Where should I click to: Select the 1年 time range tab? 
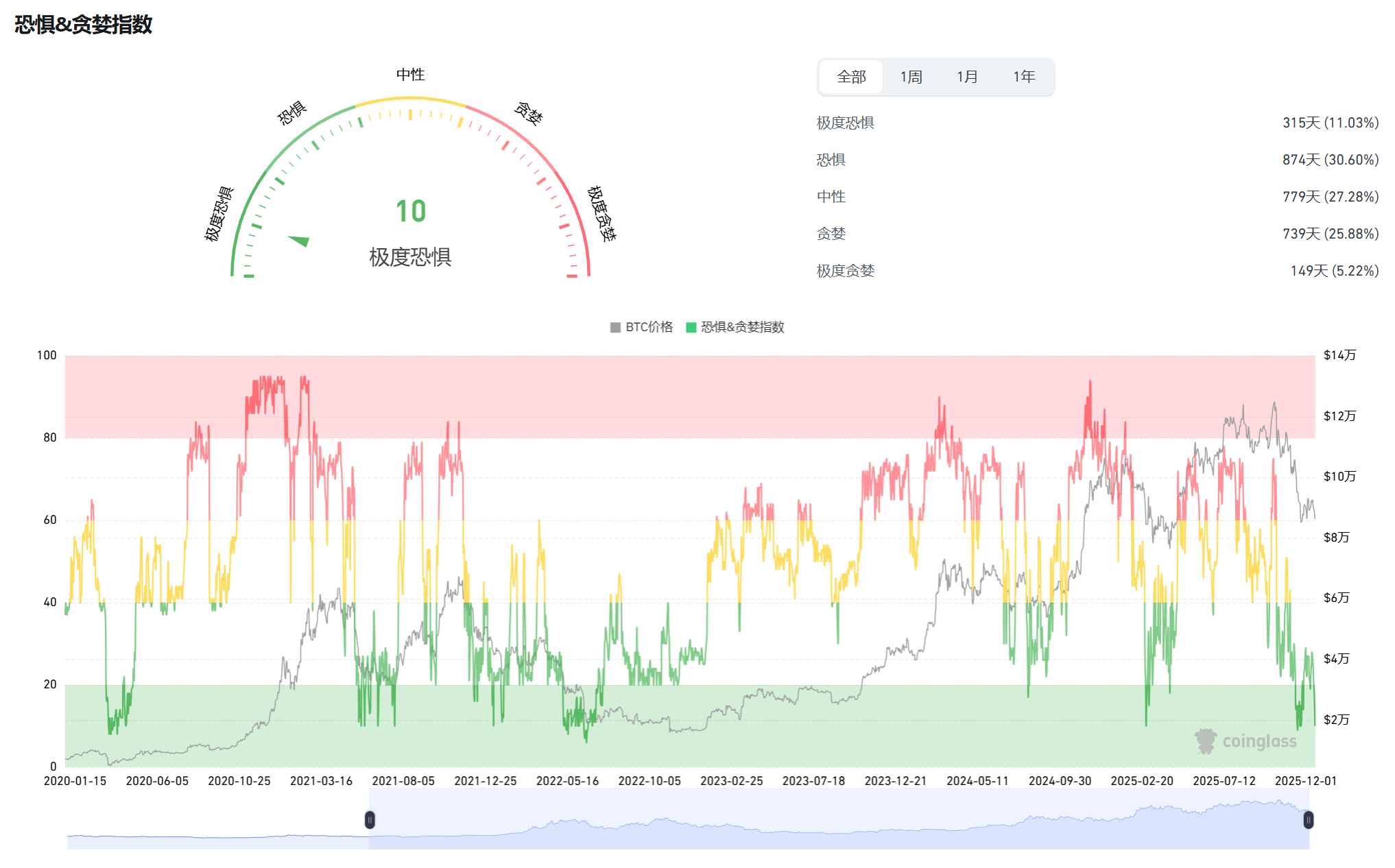1023,77
